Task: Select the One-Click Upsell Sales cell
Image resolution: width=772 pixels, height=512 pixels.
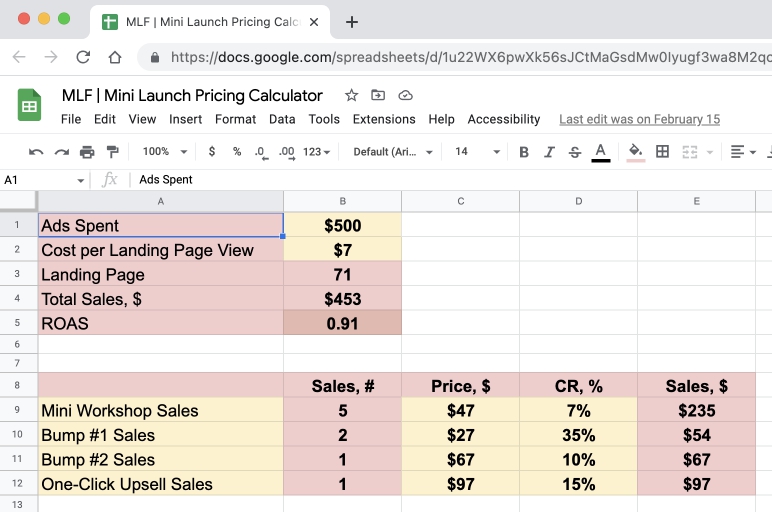Action: pos(161,483)
